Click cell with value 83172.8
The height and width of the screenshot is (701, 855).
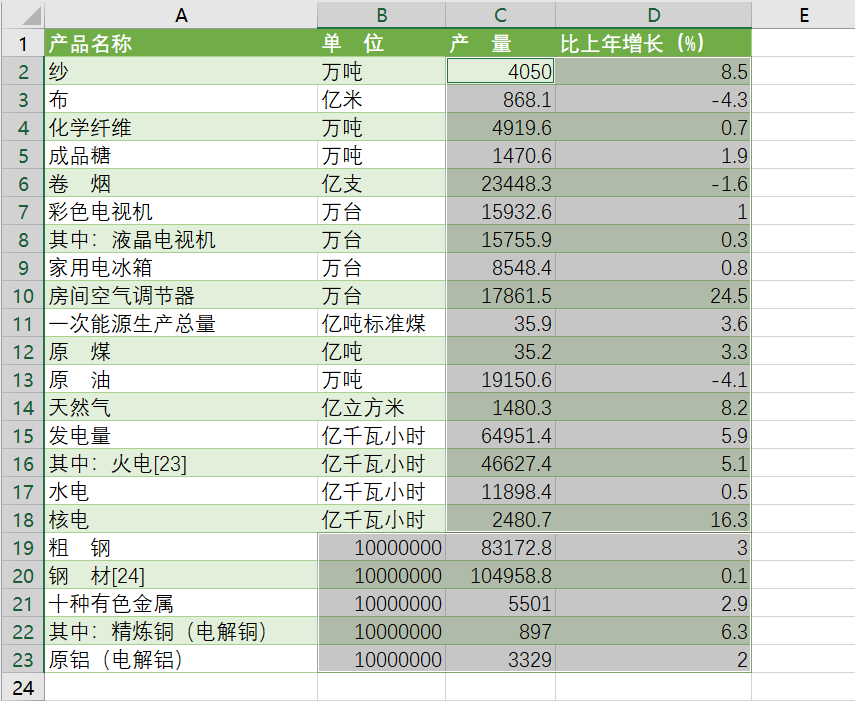tap(500, 547)
